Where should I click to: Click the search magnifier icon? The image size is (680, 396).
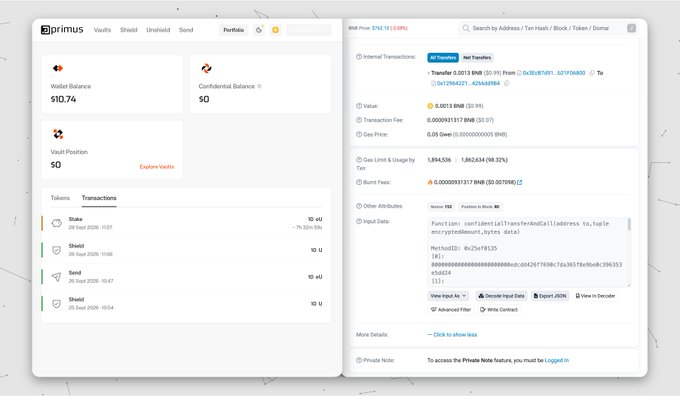tap(466, 28)
